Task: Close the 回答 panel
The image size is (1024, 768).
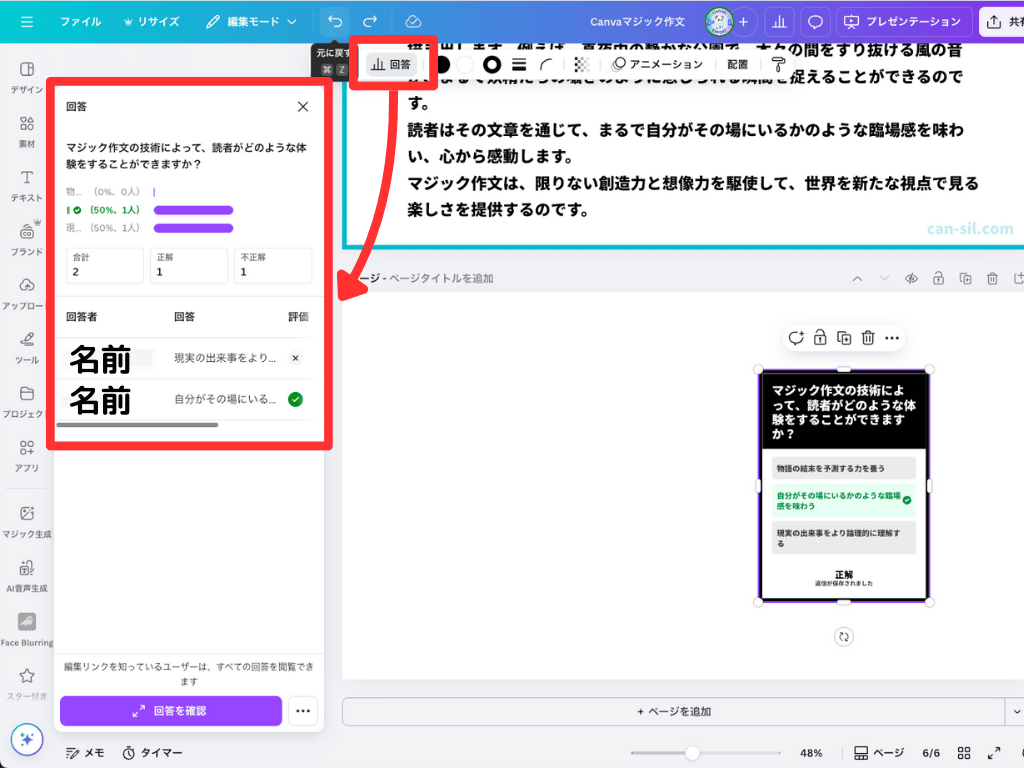Action: coord(302,106)
